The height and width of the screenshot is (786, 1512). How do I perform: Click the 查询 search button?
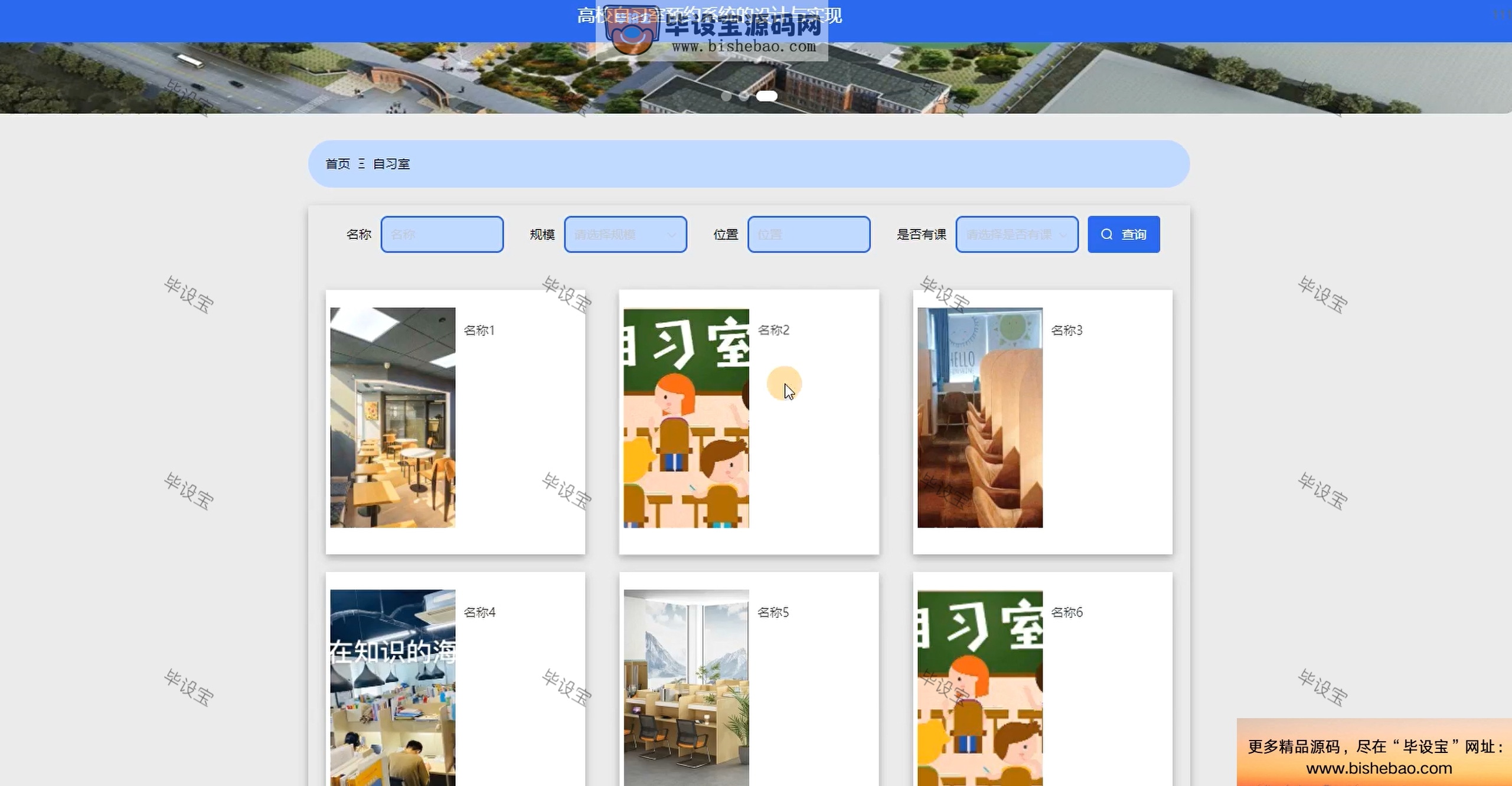[1124, 234]
